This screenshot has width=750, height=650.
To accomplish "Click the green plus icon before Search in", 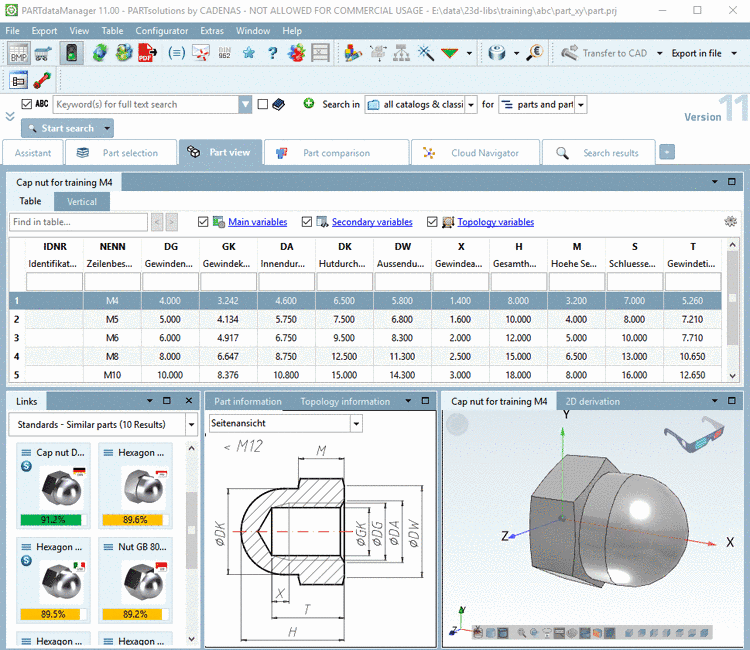I will [x=309, y=104].
